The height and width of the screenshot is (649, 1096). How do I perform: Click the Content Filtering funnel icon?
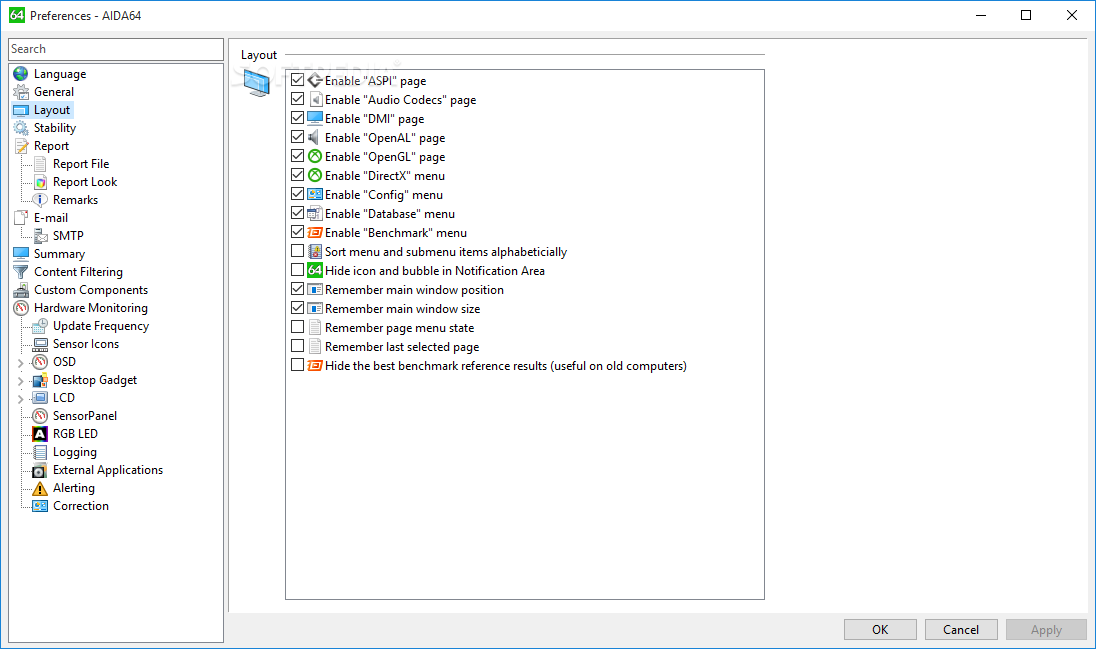[21, 272]
